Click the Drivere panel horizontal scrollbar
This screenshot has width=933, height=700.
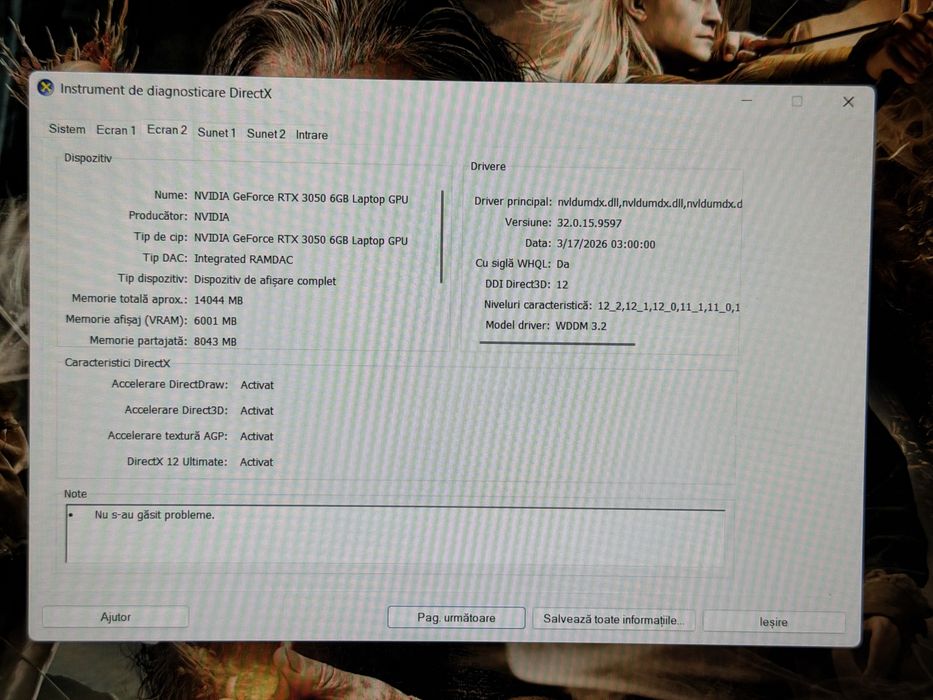557,343
